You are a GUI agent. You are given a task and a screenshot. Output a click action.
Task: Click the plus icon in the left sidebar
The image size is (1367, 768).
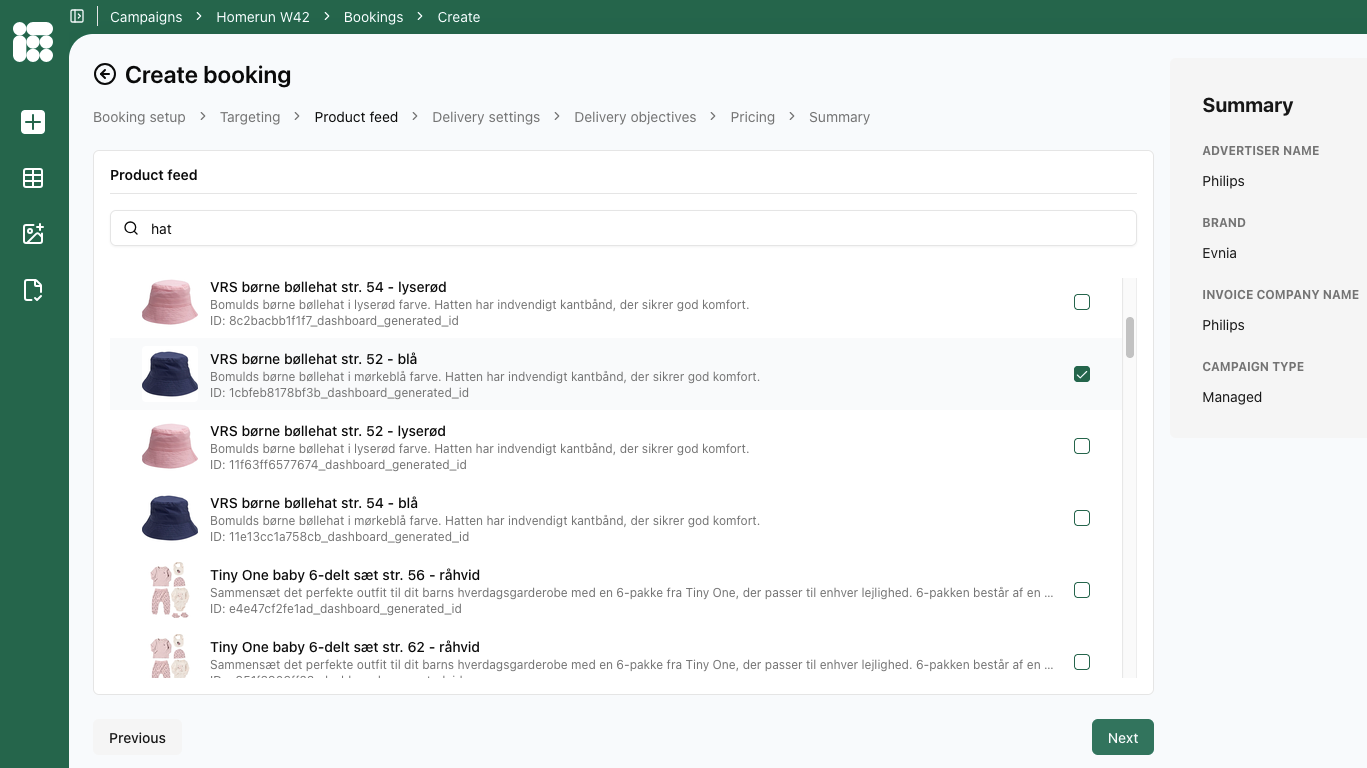33,122
